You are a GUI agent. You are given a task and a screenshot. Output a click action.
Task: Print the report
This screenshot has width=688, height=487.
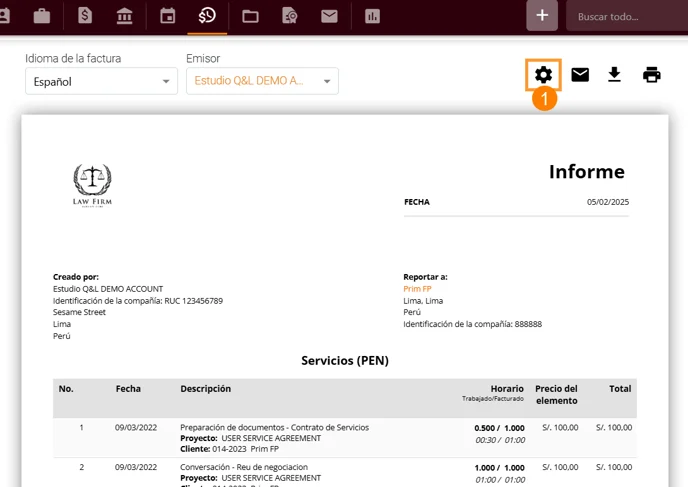(652, 75)
